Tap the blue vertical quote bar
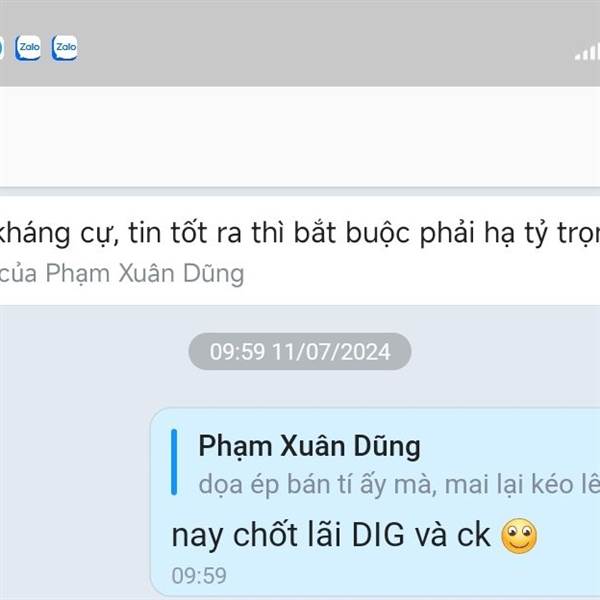 click(x=174, y=462)
